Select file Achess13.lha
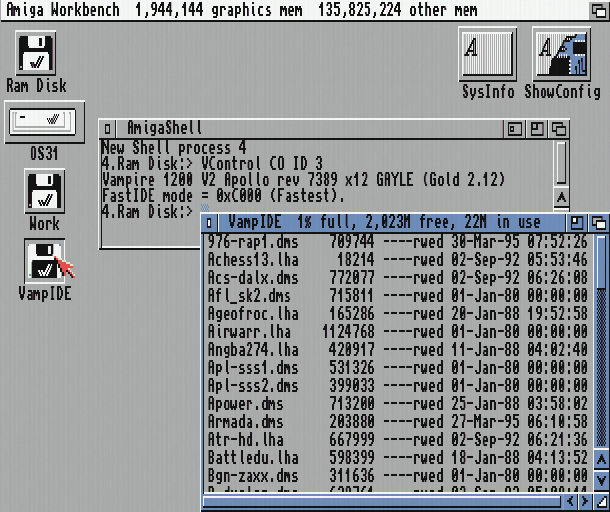This screenshot has width=610, height=512. pos(397,260)
